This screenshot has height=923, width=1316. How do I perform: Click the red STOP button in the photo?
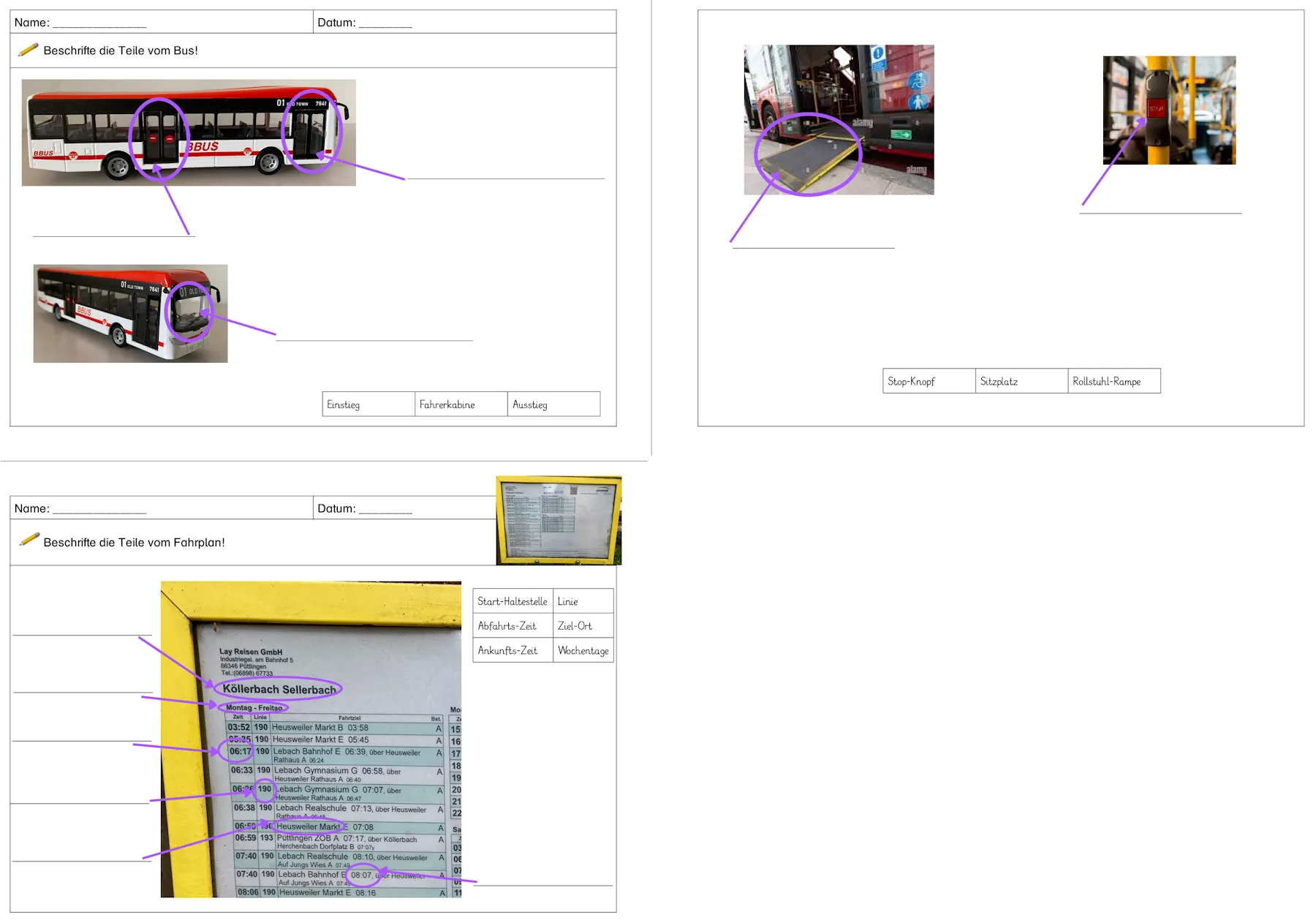coord(1156,109)
